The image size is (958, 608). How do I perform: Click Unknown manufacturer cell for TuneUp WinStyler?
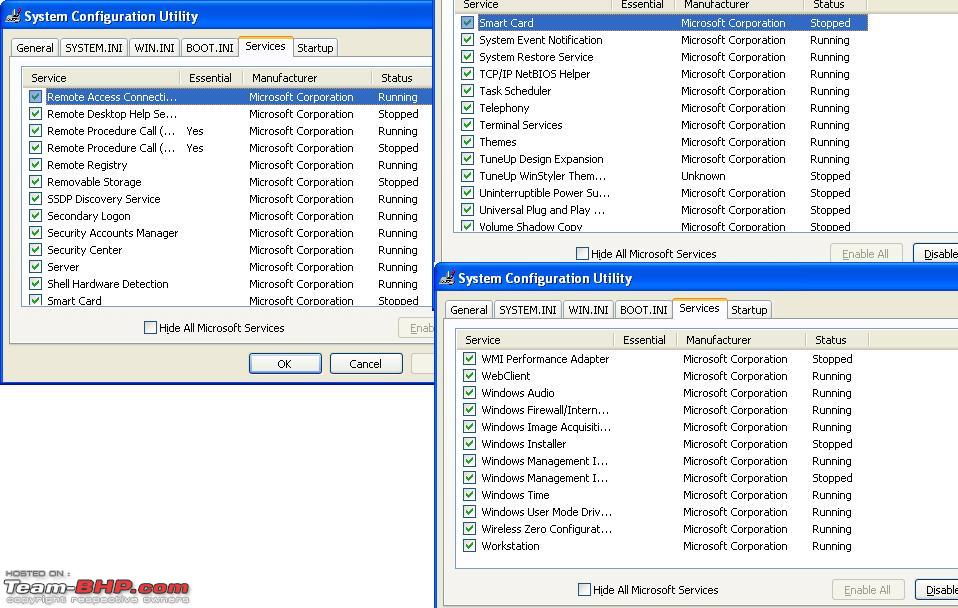703,176
